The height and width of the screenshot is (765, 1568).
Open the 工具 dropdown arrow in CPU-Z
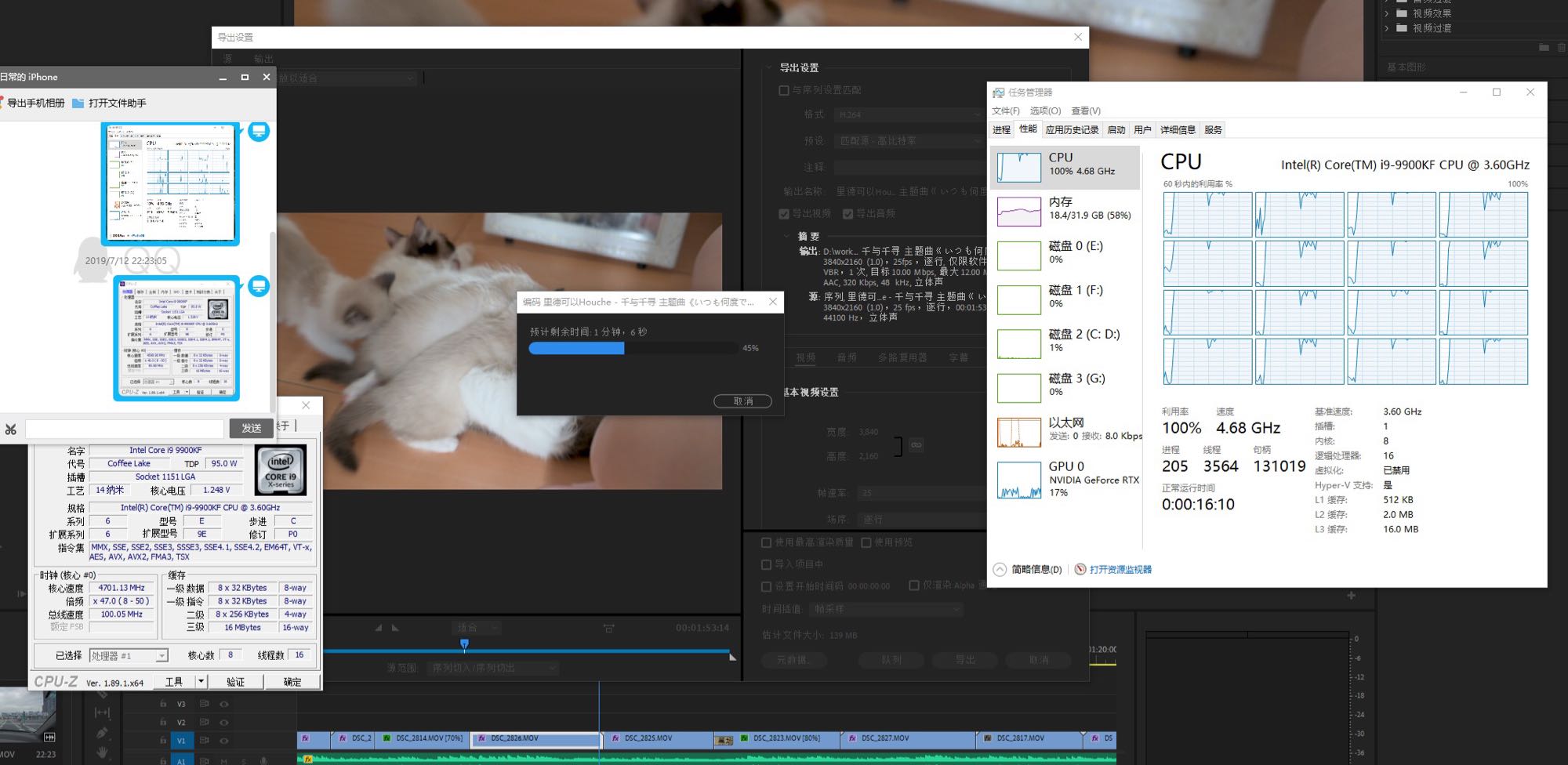pyautogui.click(x=201, y=681)
